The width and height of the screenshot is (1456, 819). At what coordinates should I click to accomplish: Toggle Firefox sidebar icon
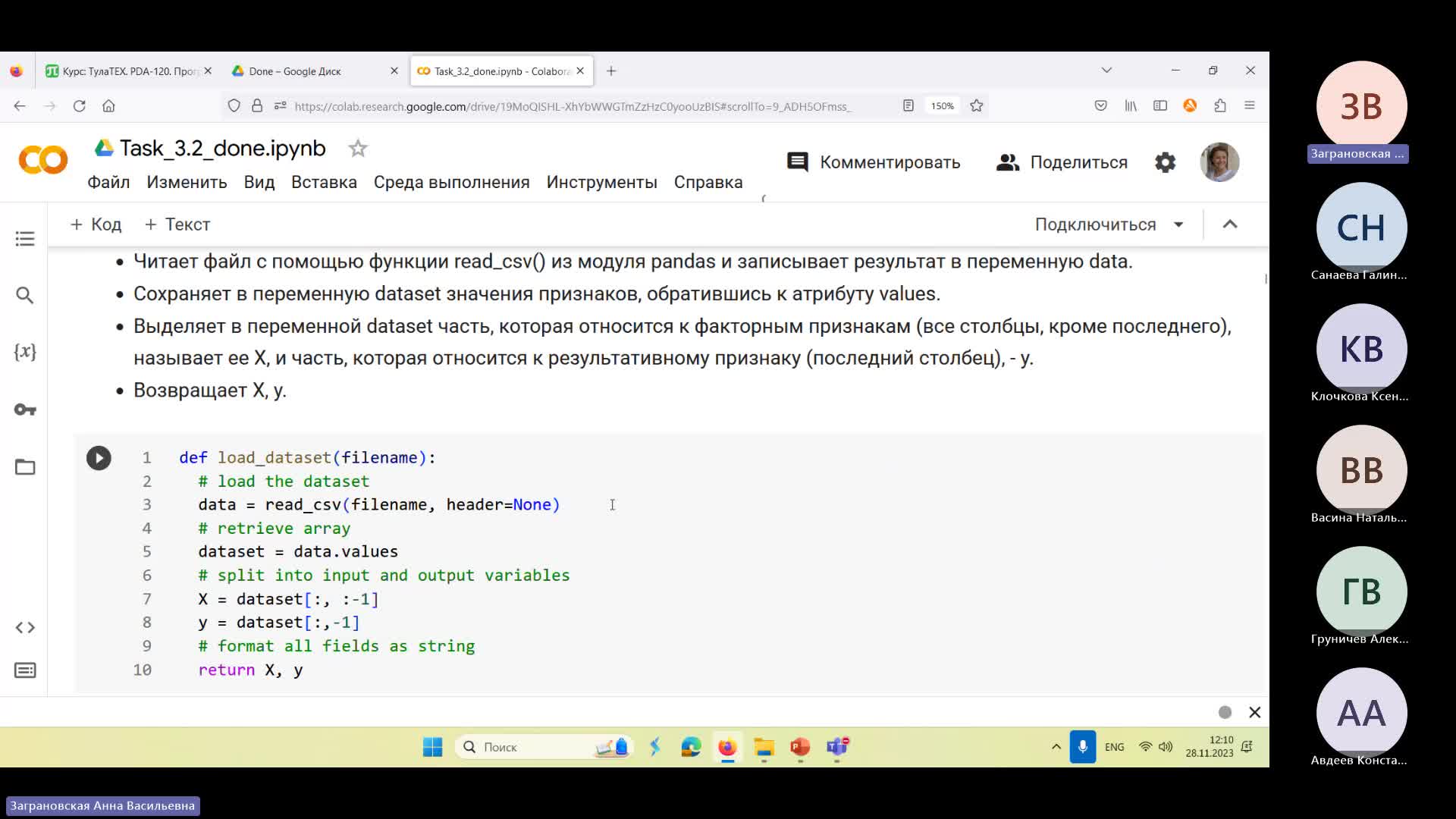1160,106
